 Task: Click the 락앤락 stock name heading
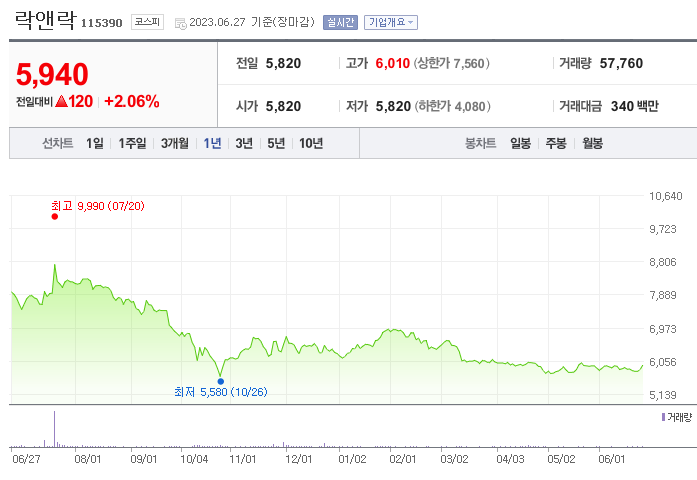tap(46, 20)
